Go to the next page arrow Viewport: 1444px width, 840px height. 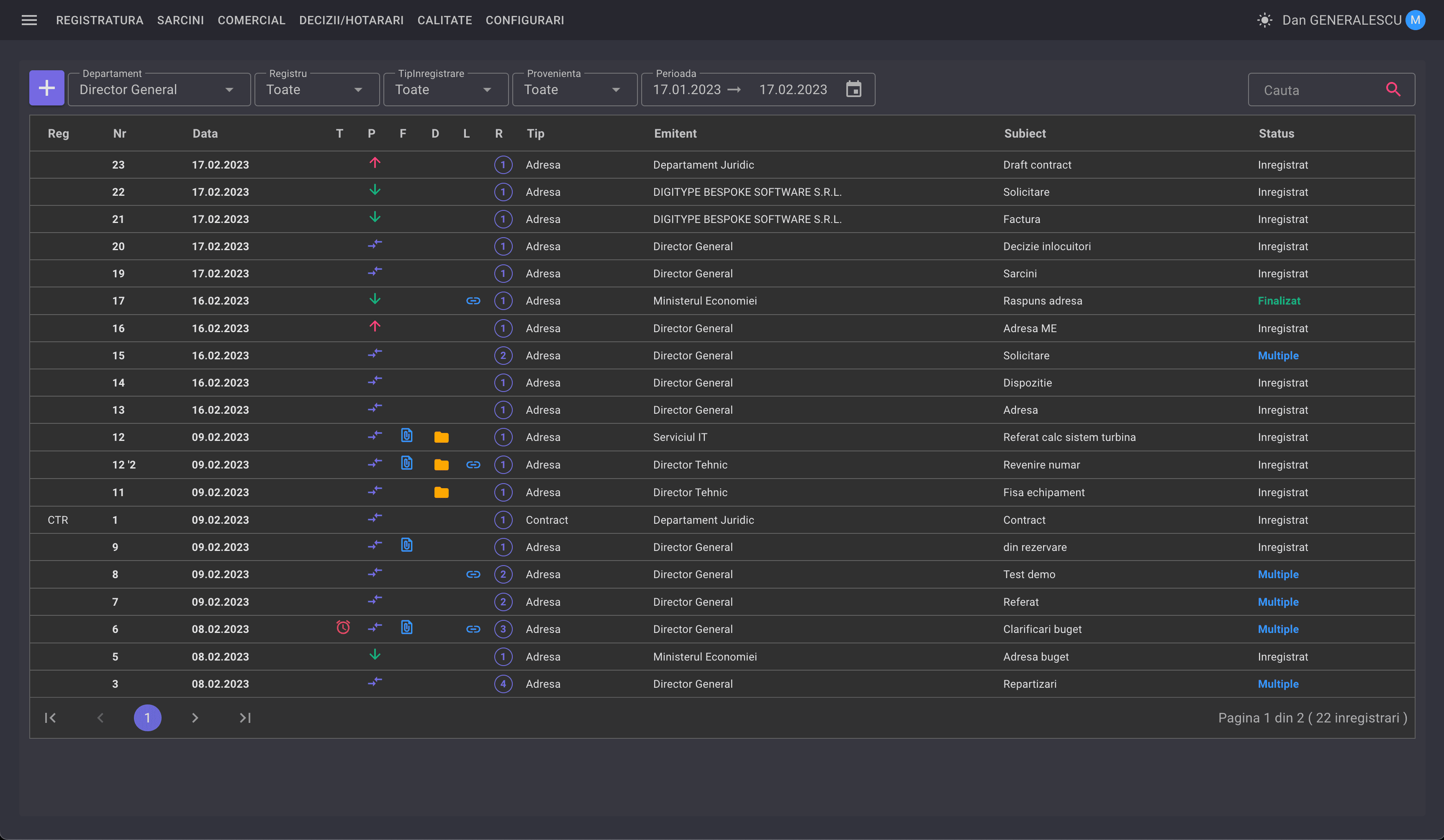click(x=195, y=717)
